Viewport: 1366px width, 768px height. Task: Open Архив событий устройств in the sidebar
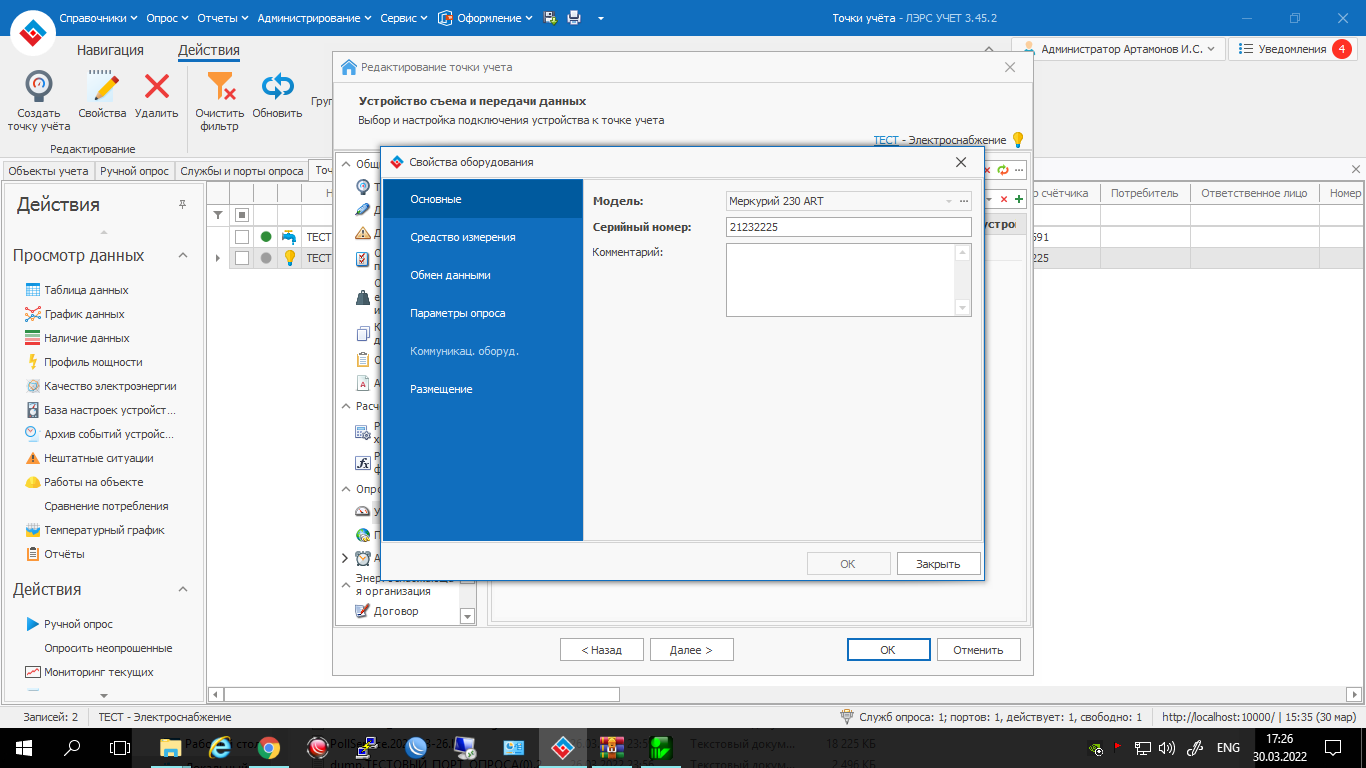[x=108, y=434]
